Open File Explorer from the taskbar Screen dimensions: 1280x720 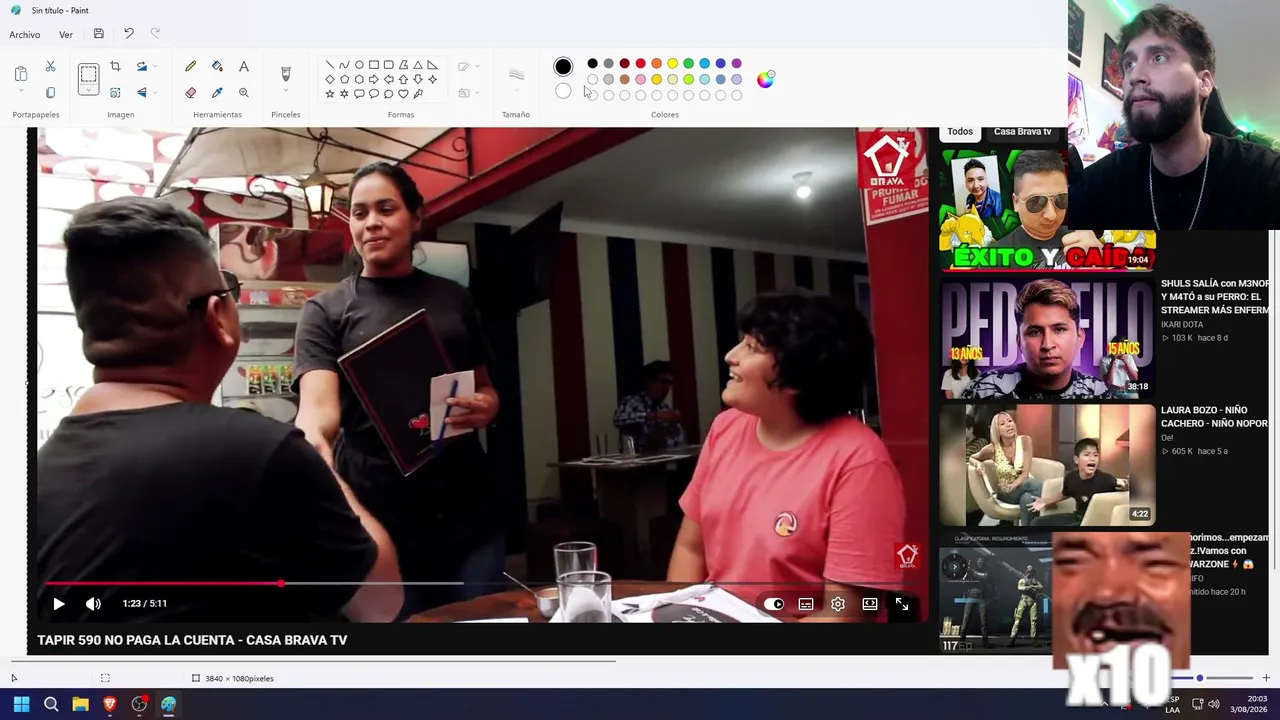[80, 704]
